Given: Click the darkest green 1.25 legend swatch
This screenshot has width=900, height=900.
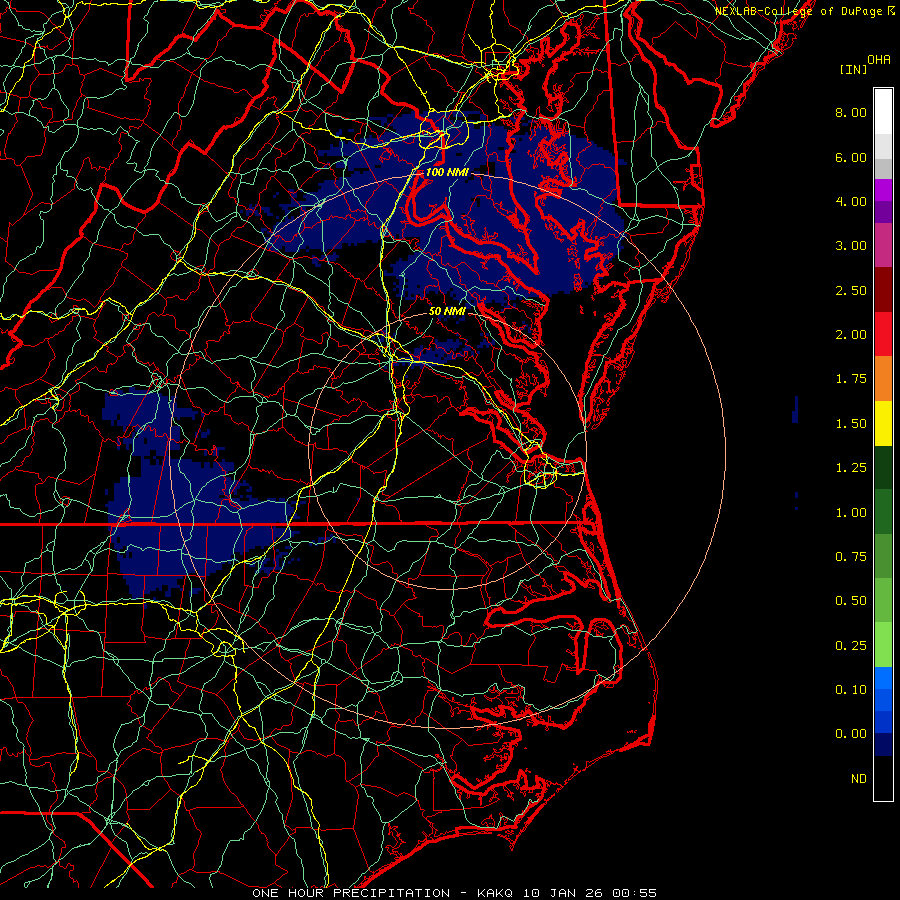Looking at the screenshot, I should tap(883, 467).
